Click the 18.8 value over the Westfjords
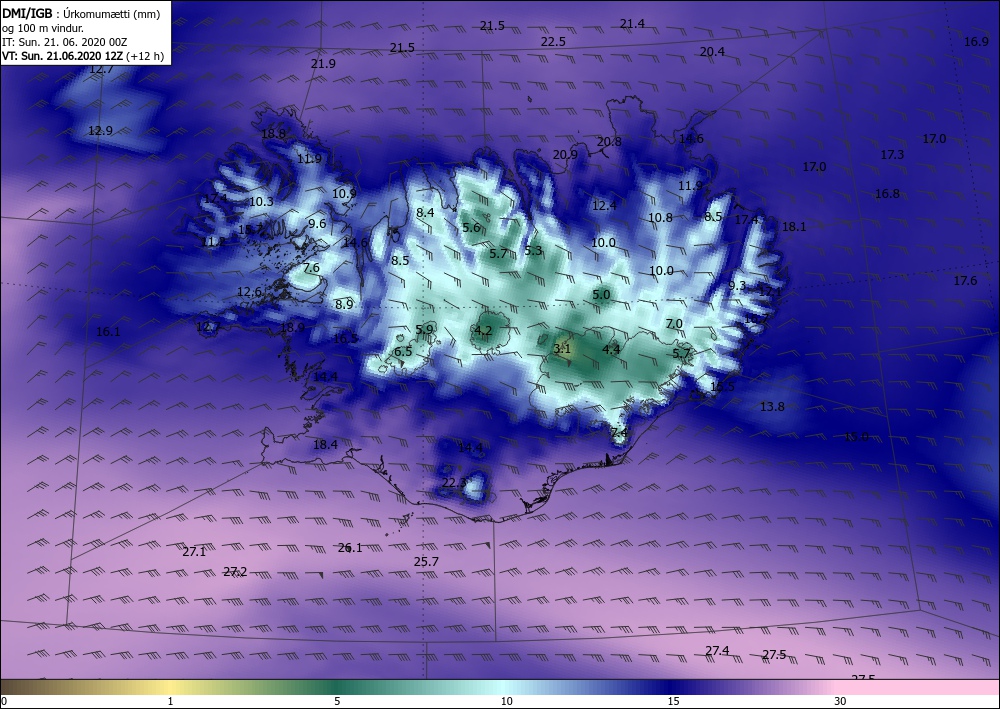Viewport: 1000px width, 709px height. pyautogui.click(x=274, y=134)
